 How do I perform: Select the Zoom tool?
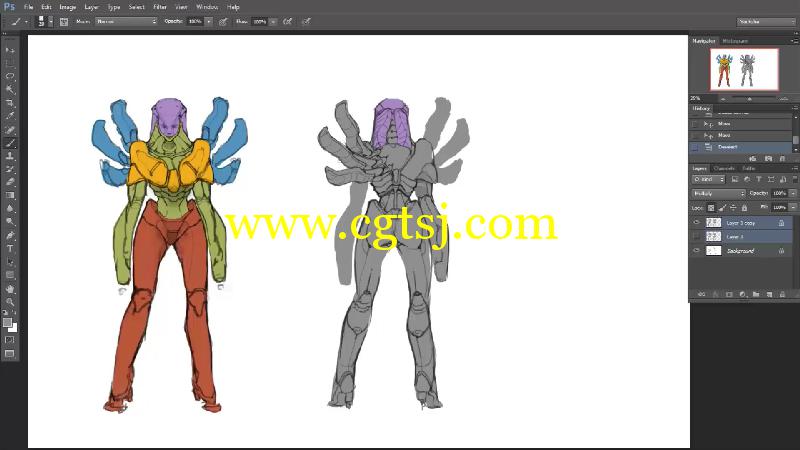click(10, 302)
